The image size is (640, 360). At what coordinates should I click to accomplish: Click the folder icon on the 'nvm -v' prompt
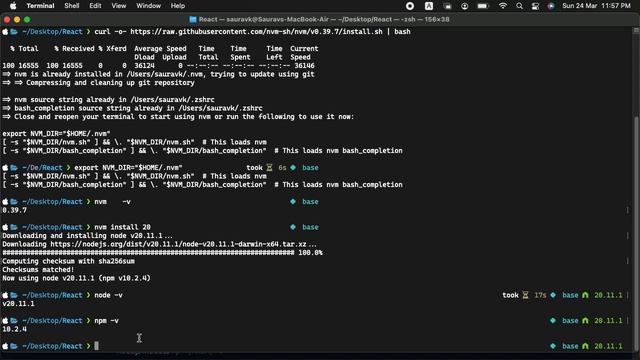14,202
